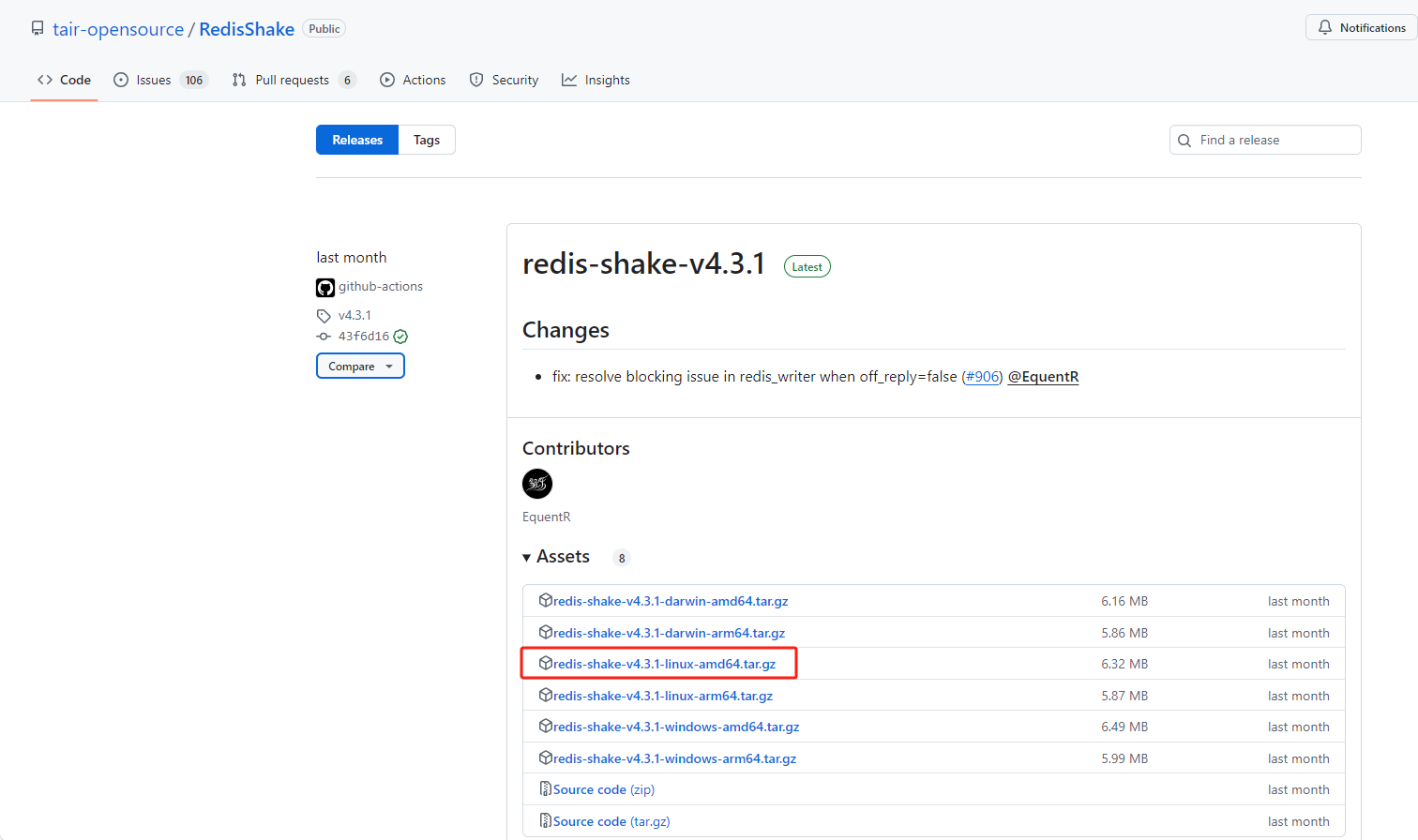
Task: Open commit 43f6d16
Action: click(x=364, y=337)
